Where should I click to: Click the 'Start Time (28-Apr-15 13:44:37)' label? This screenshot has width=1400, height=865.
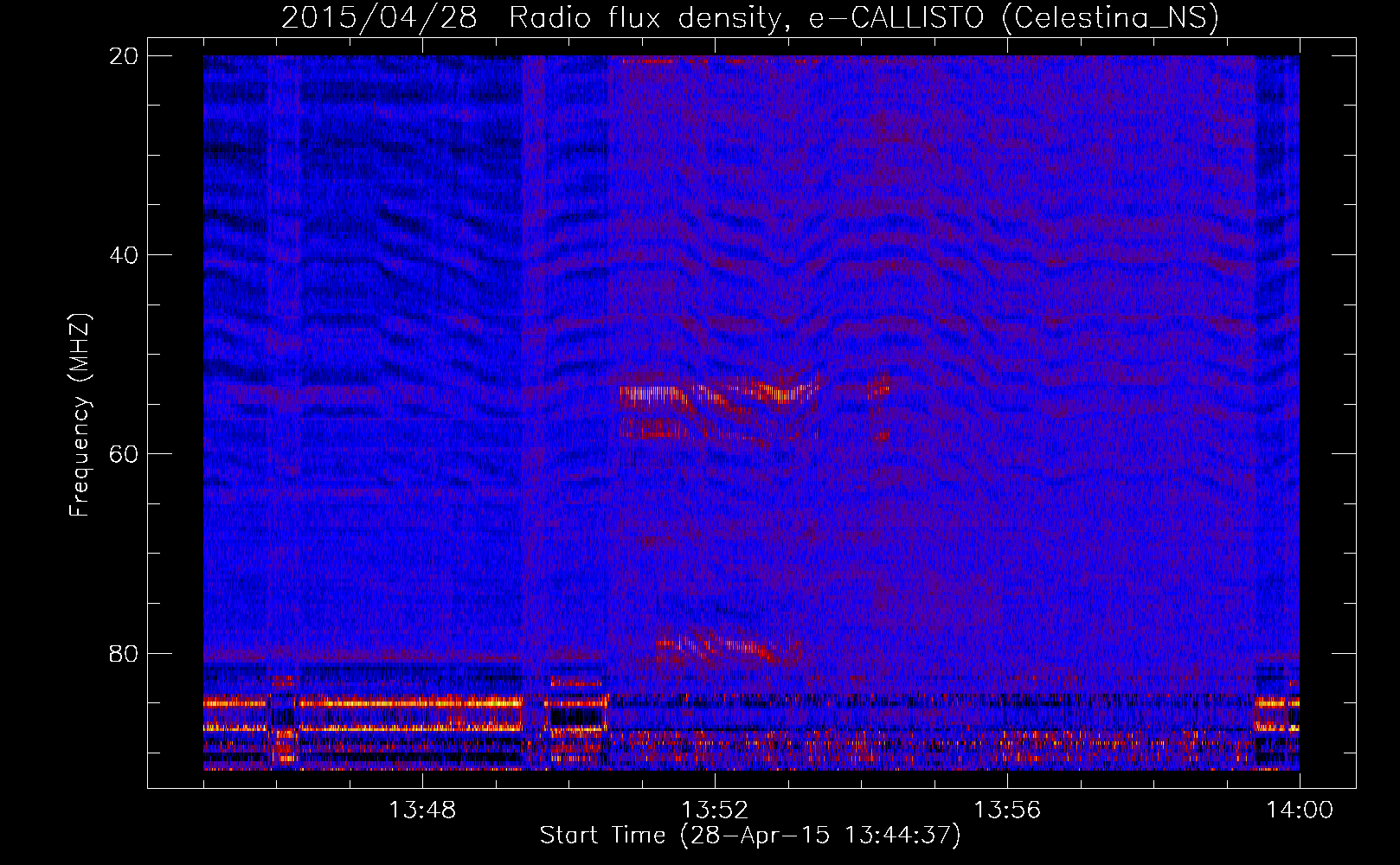[x=750, y=836]
